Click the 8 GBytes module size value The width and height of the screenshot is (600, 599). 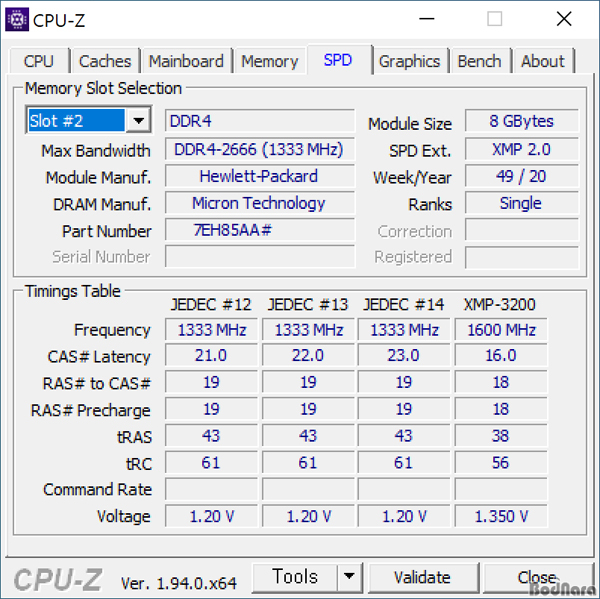[522, 121]
